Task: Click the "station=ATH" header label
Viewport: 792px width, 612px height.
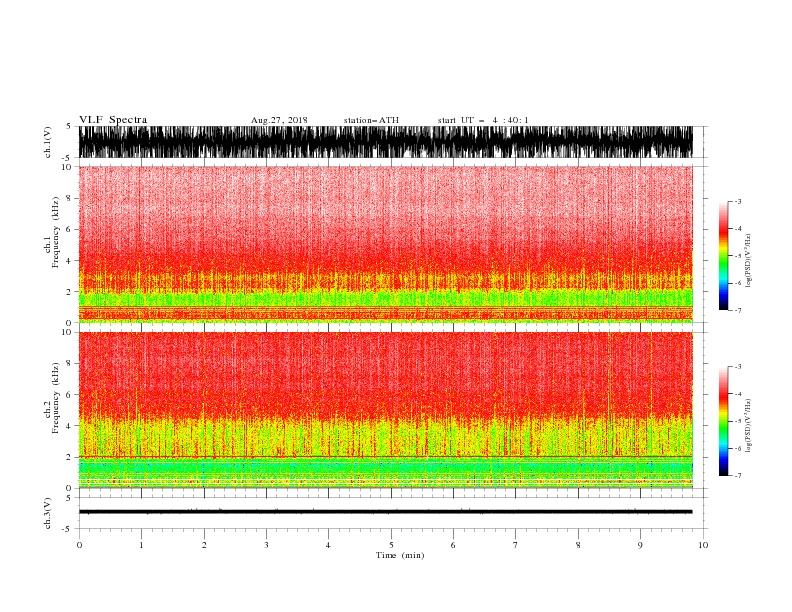Action: [371, 120]
